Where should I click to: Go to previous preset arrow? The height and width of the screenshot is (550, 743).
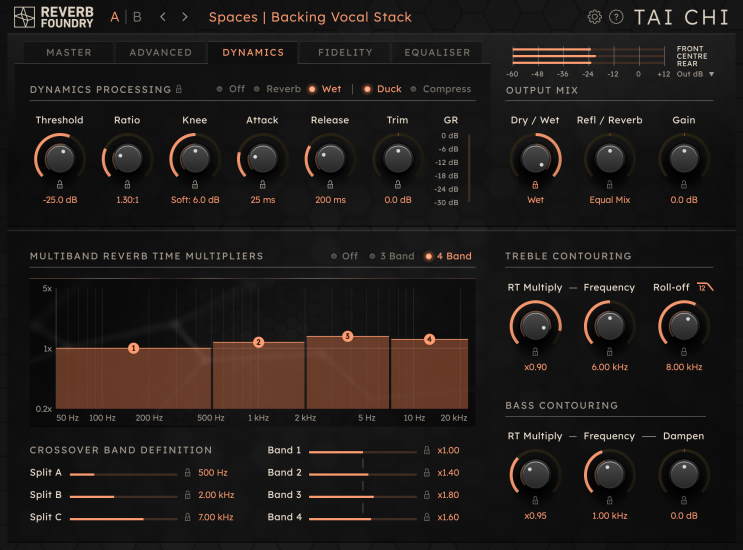coord(163,17)
